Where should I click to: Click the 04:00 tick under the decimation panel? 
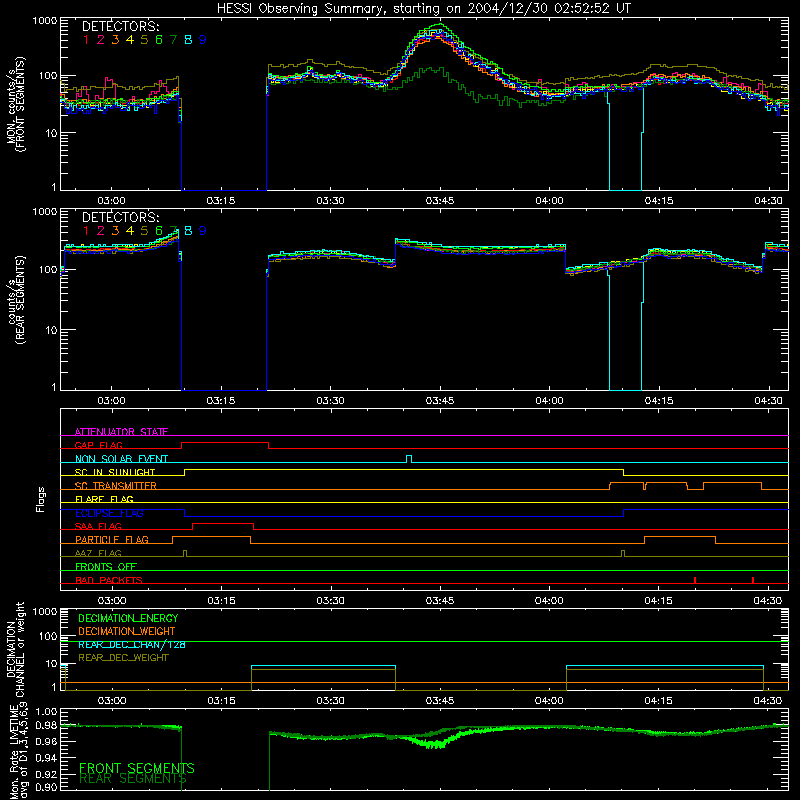click(x=549, y=701)
